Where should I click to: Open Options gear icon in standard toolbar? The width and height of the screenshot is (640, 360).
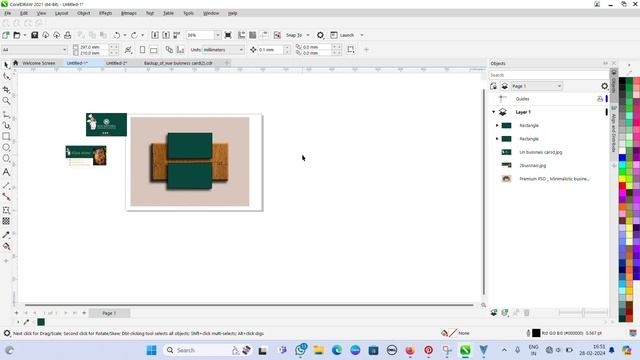[320, 35]
